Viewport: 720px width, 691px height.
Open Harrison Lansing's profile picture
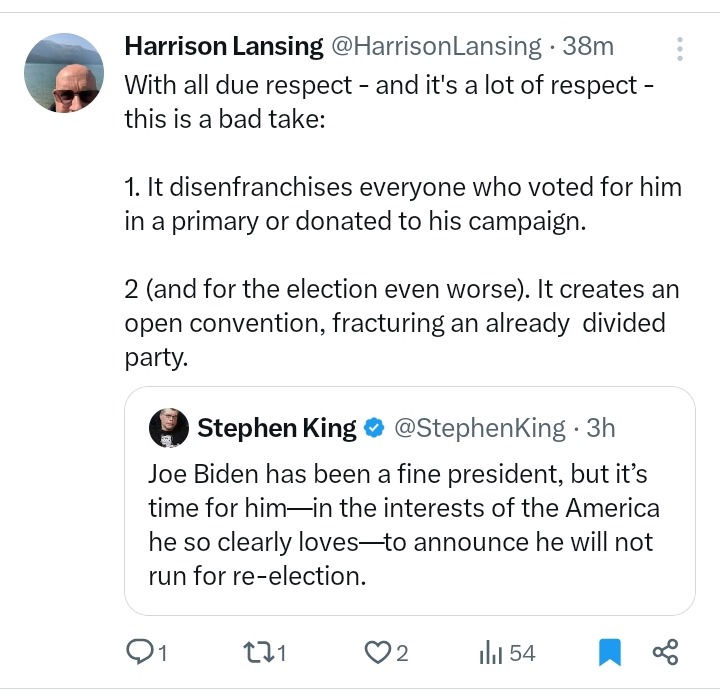tap(63, 73)
